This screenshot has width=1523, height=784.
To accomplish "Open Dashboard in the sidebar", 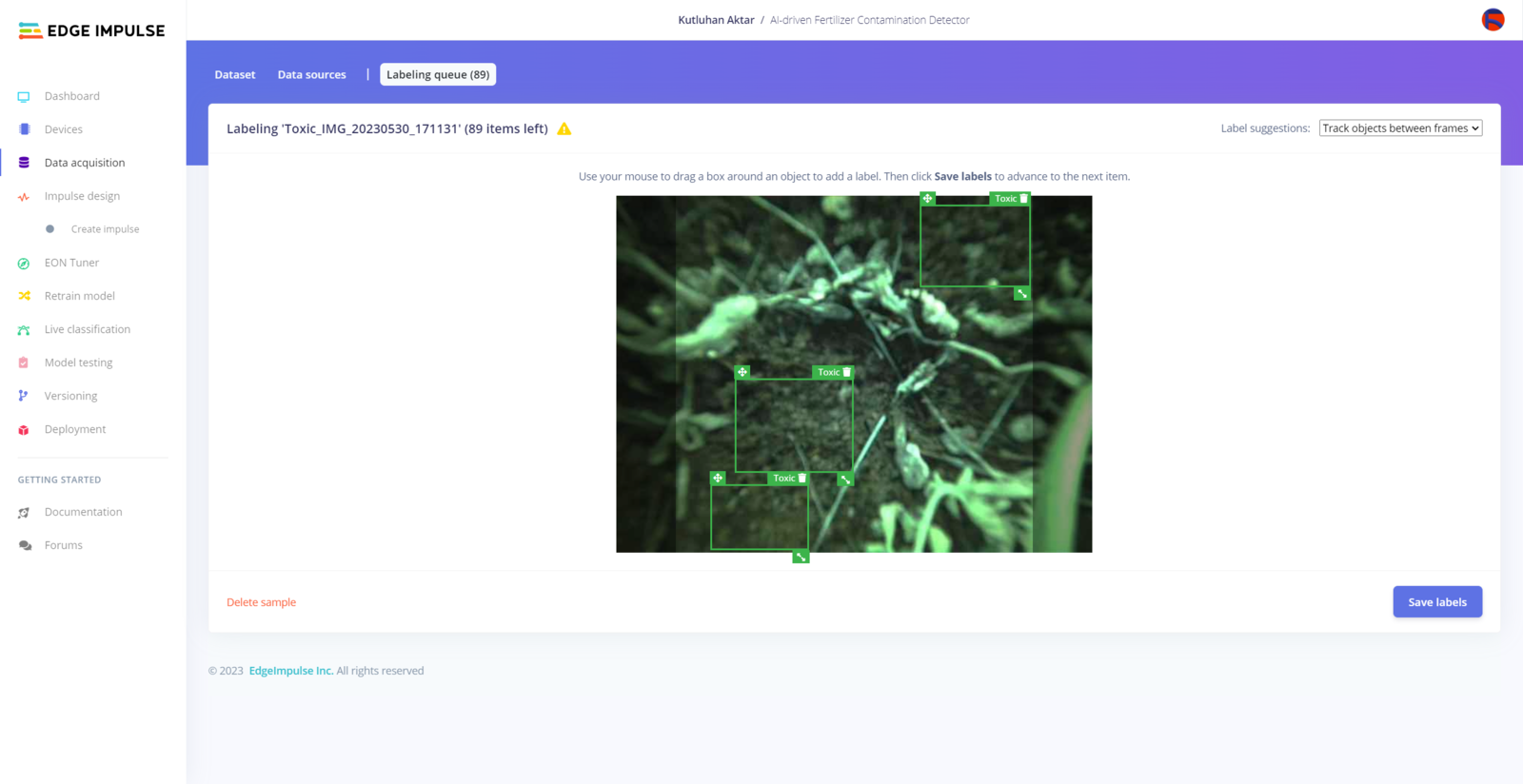I will click(72, 96).
